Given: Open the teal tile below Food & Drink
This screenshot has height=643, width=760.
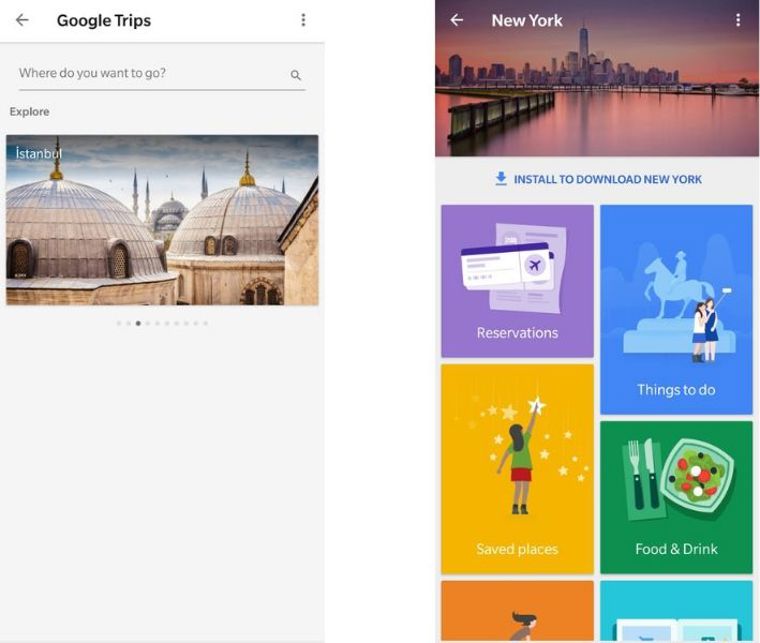Looking at the screenshot, I should pos(676,611).
